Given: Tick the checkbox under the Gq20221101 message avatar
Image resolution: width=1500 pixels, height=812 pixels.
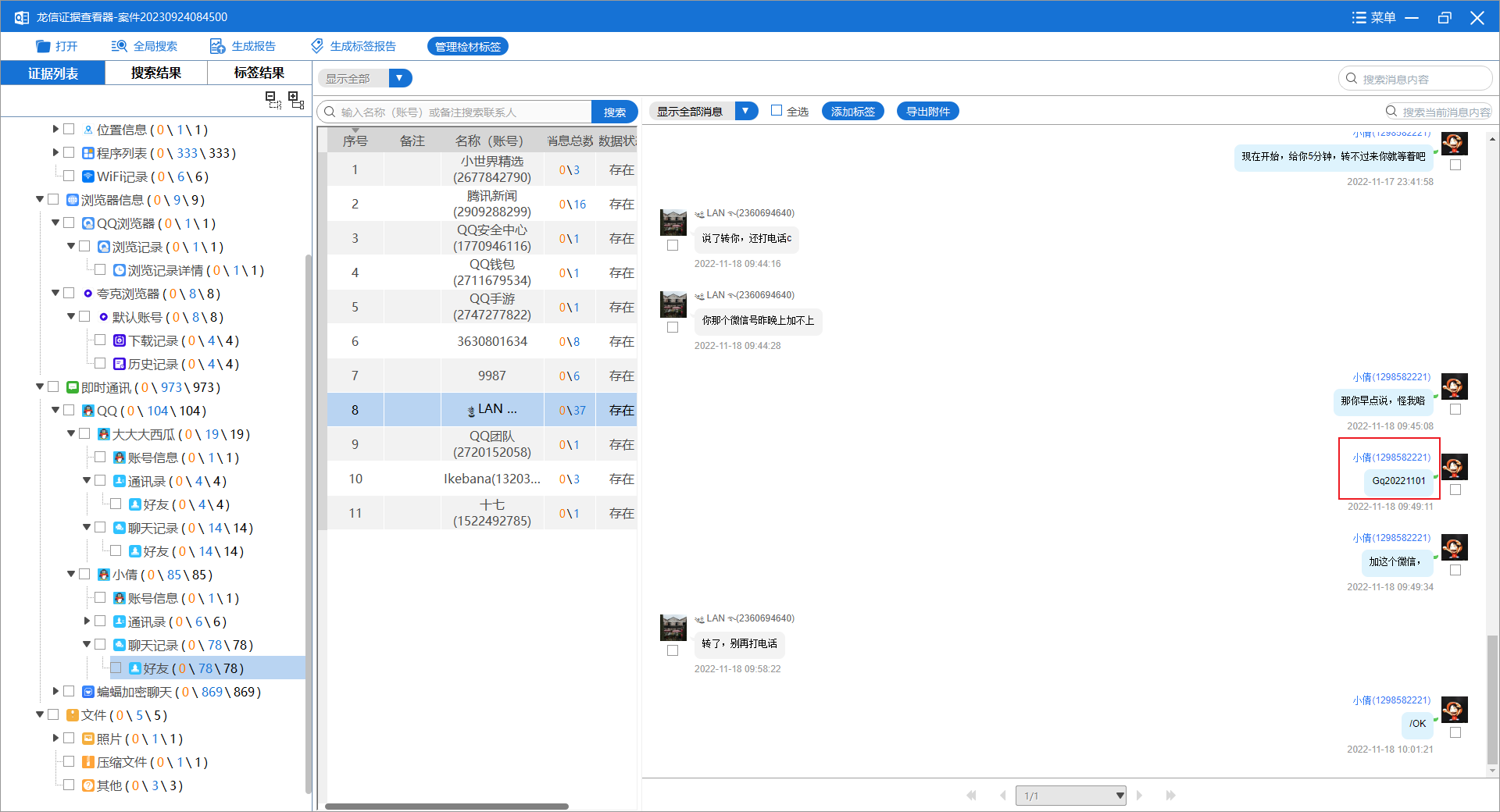Looking at the screenshot, I should click(1455, 490).
